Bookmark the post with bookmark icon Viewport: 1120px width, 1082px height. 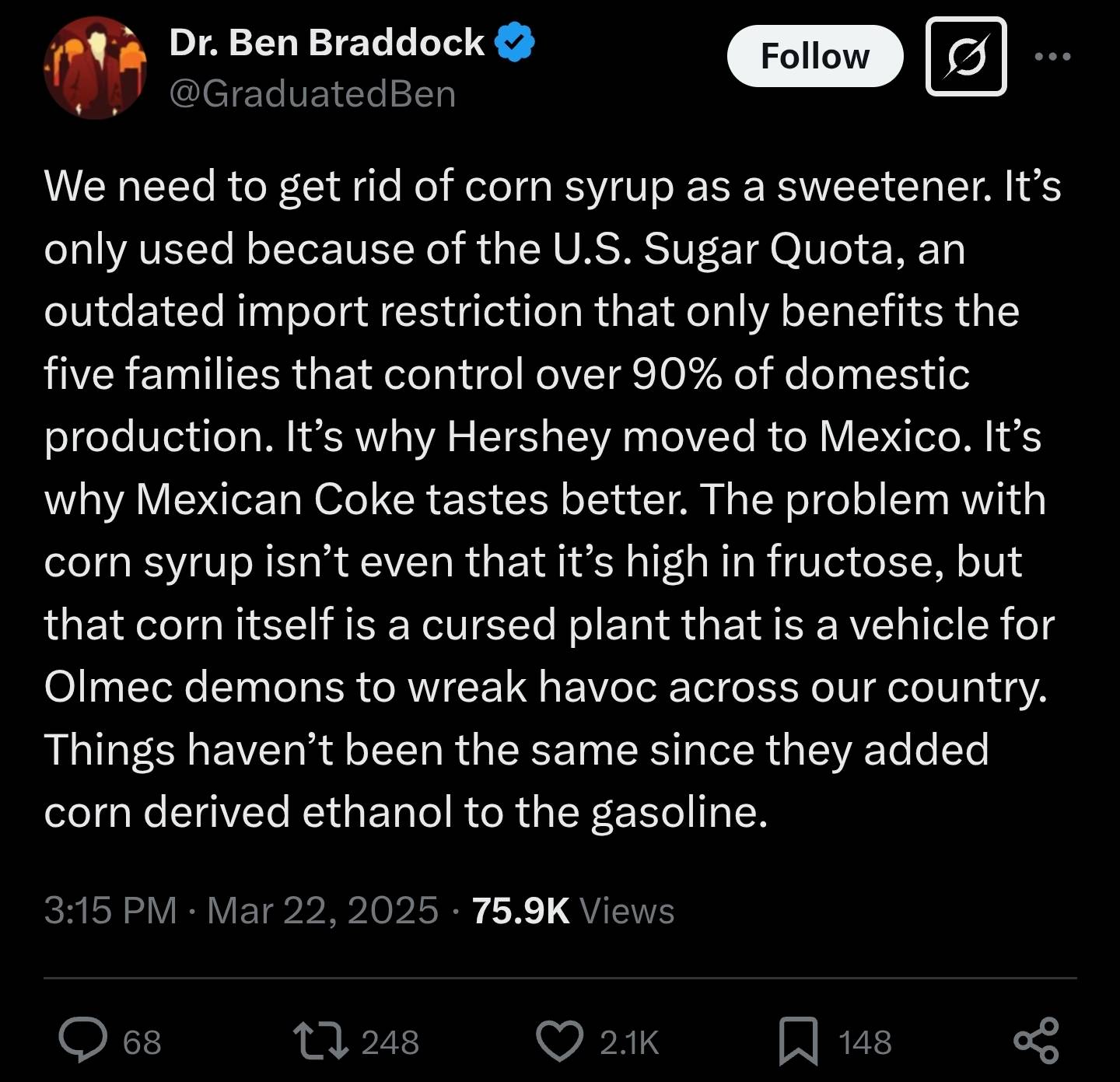798,1041
